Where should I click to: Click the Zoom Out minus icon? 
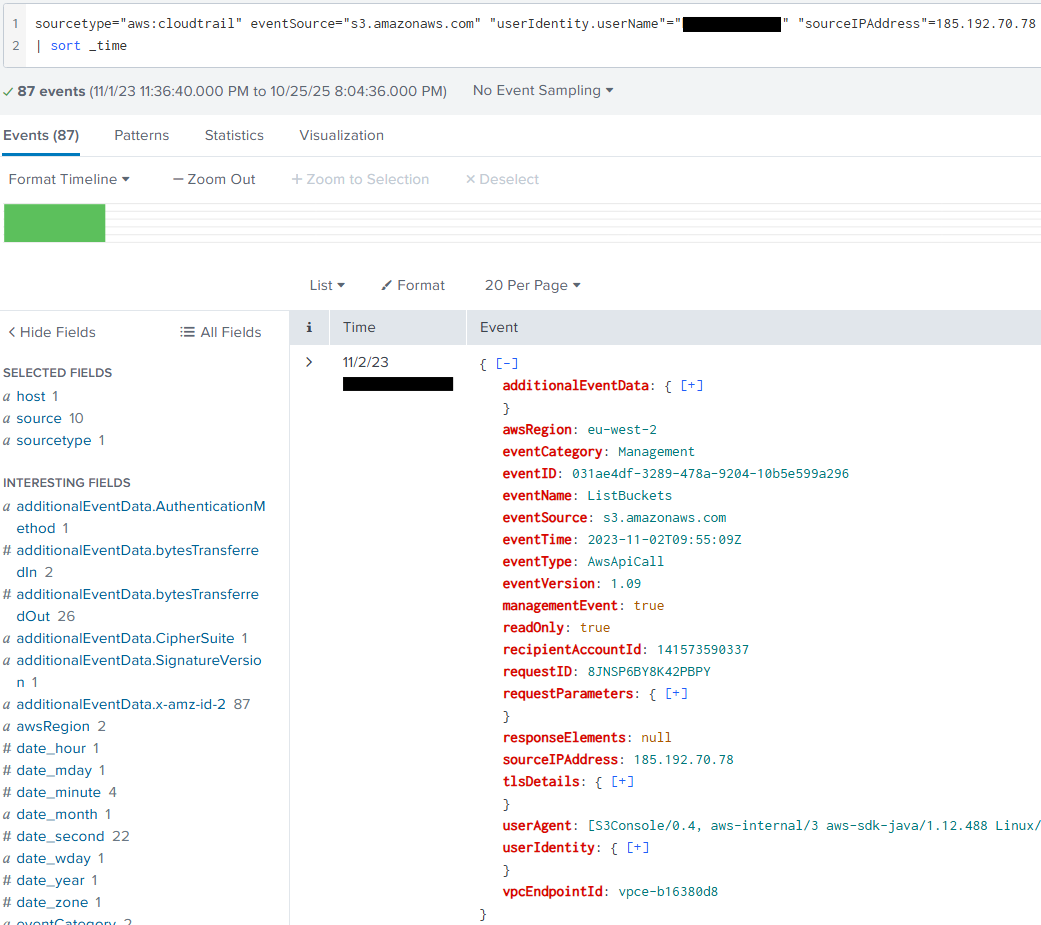(x=178, y=179)
